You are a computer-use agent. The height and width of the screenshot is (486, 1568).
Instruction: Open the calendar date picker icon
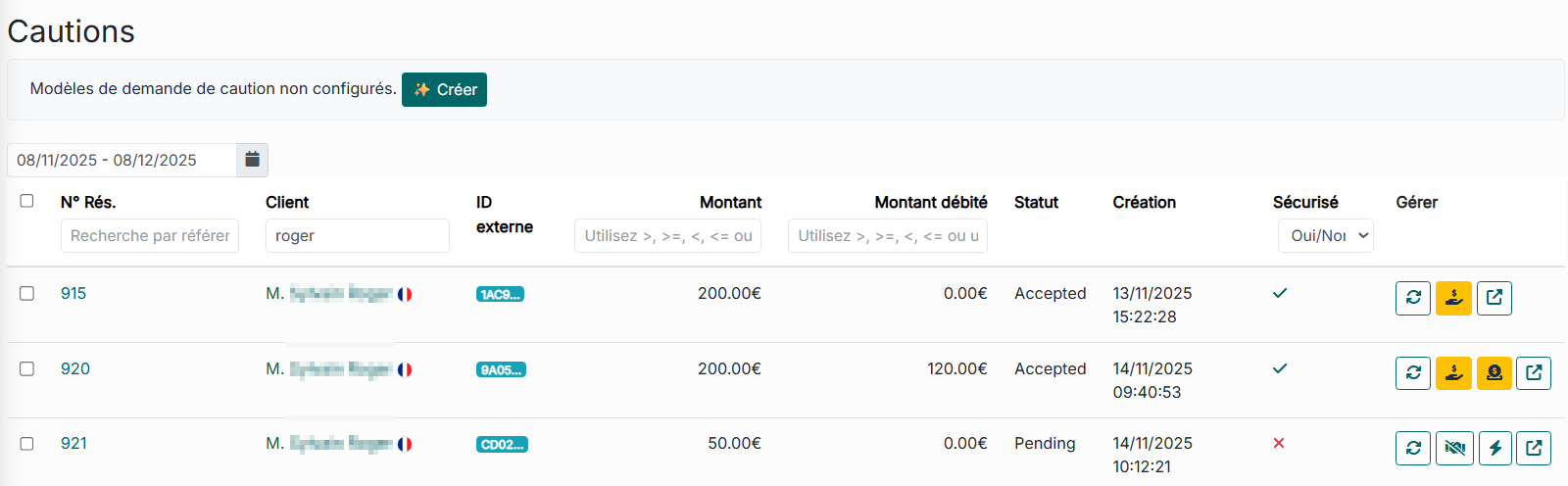(252, 160)
